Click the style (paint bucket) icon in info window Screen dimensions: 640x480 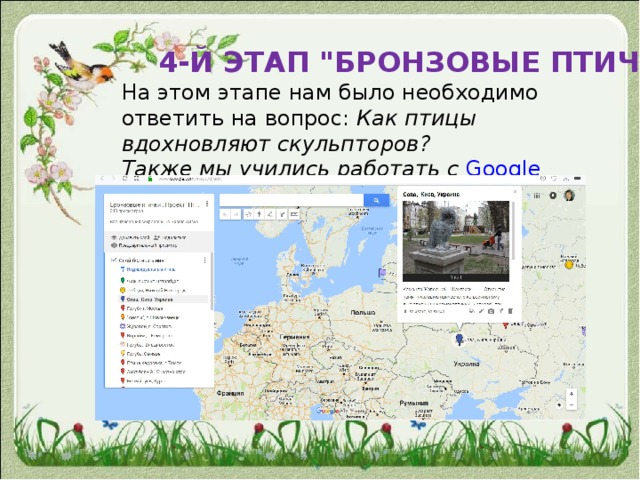tap(472, 311)
